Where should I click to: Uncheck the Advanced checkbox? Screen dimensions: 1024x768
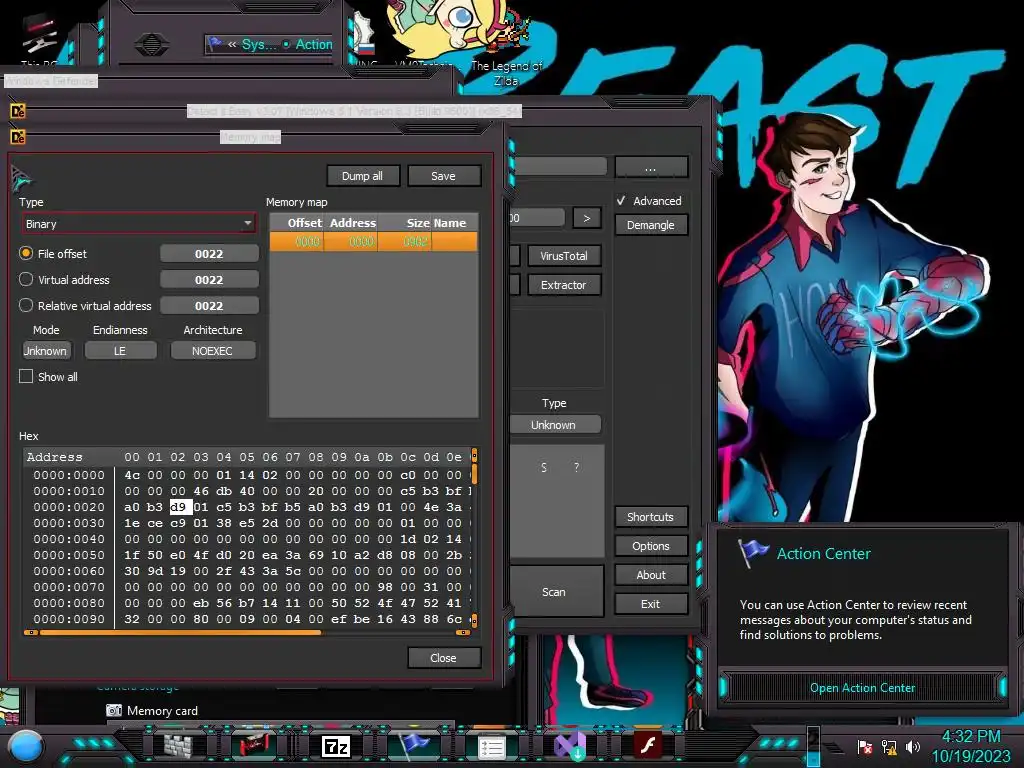[621, 200]
